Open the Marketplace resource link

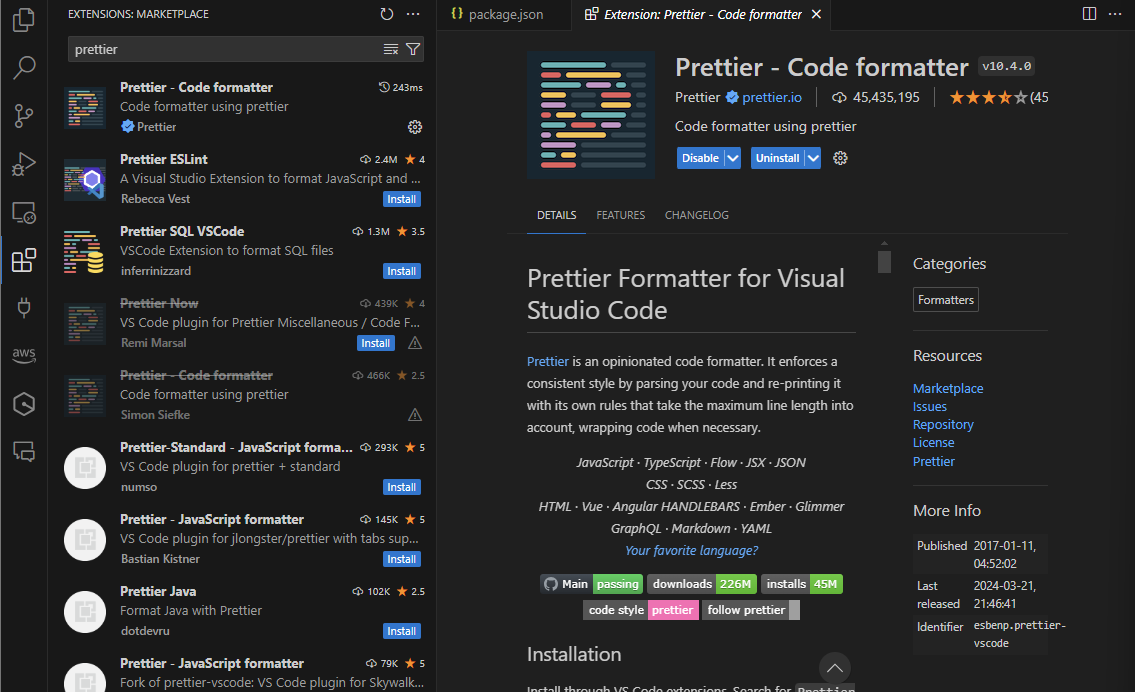[948, 388]
